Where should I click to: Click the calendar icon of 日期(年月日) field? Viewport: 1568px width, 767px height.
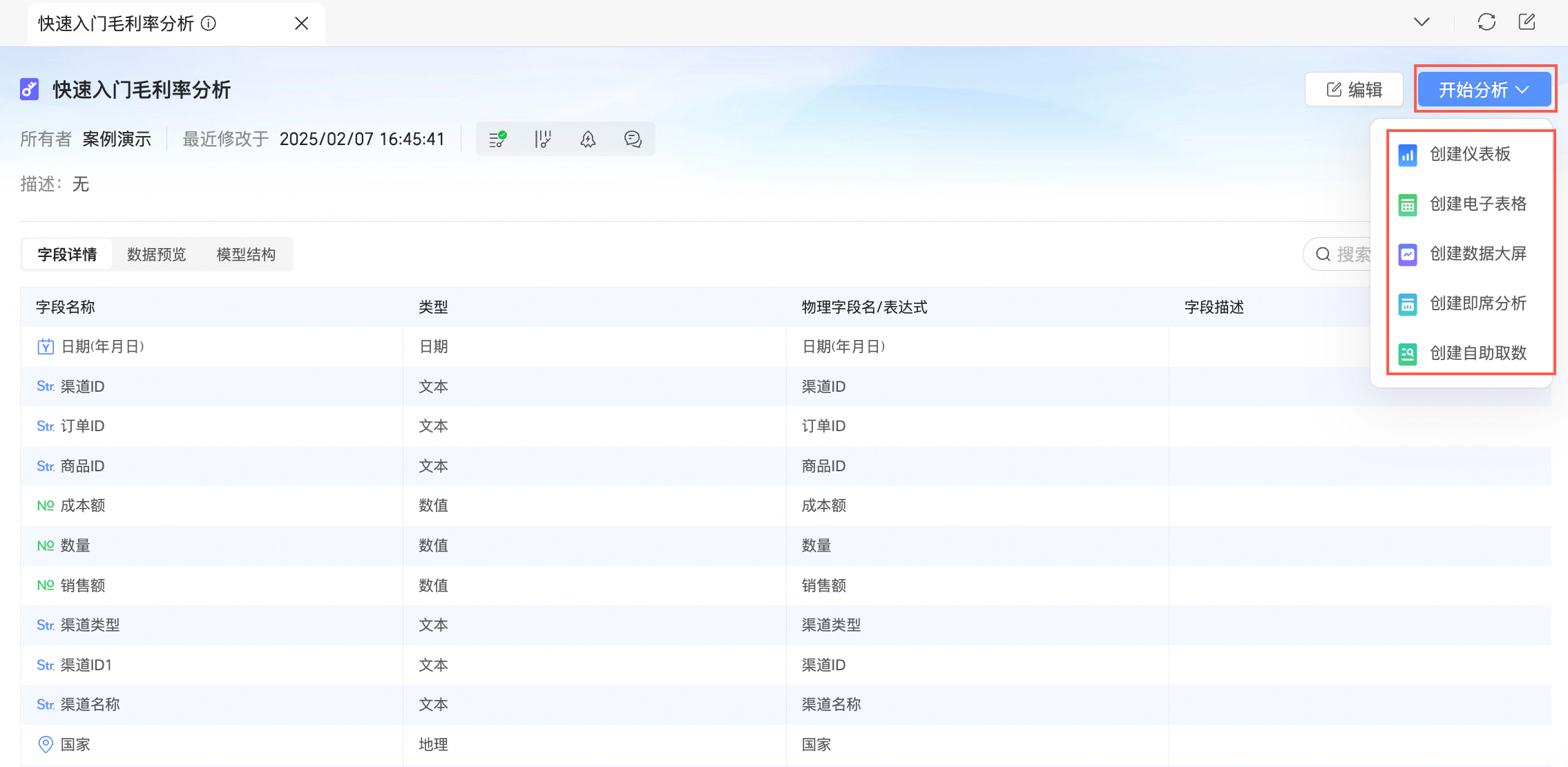point(46,346)
